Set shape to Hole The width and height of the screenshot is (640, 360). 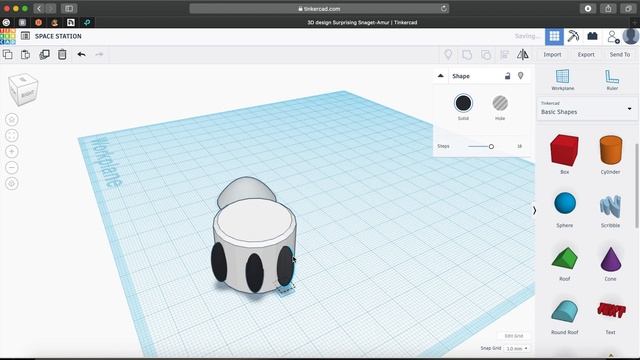[500, 103]
